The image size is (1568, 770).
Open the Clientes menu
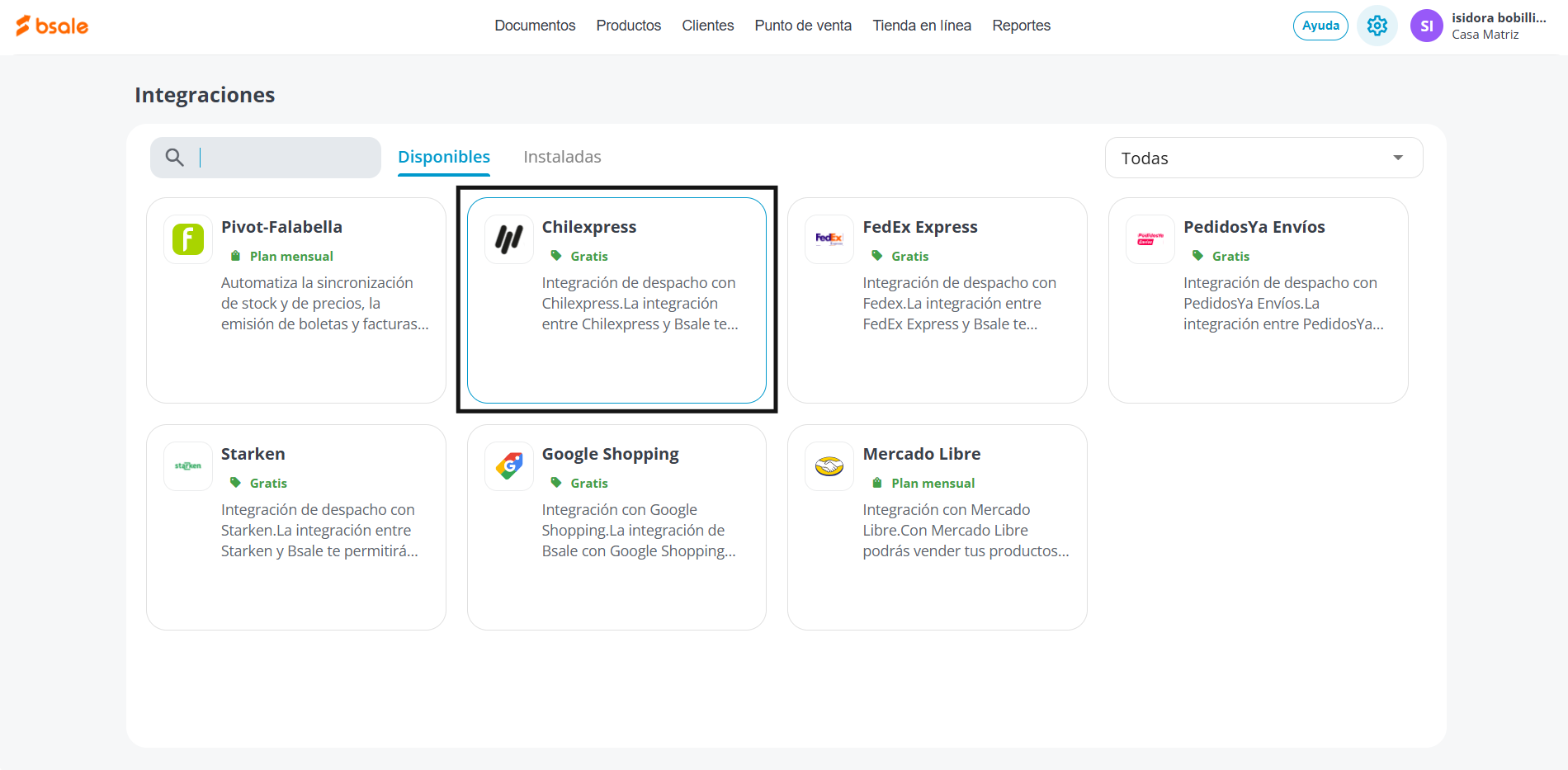coord(708,26)
